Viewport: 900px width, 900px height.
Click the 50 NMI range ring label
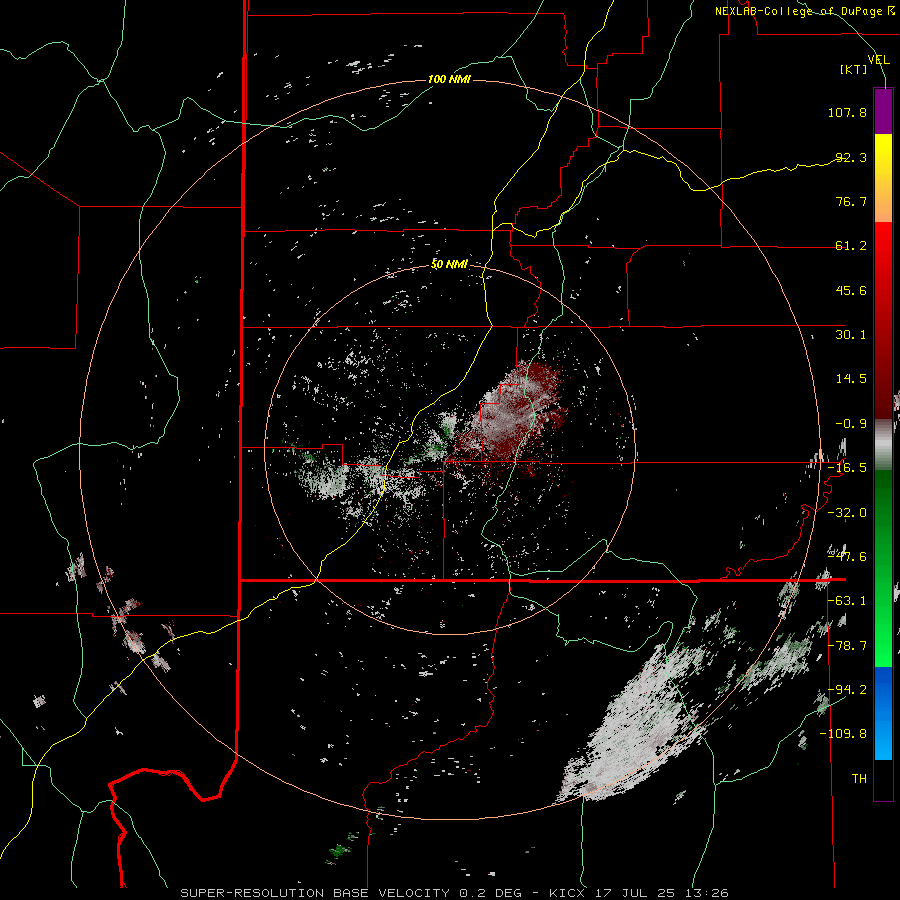pos(449,264)
